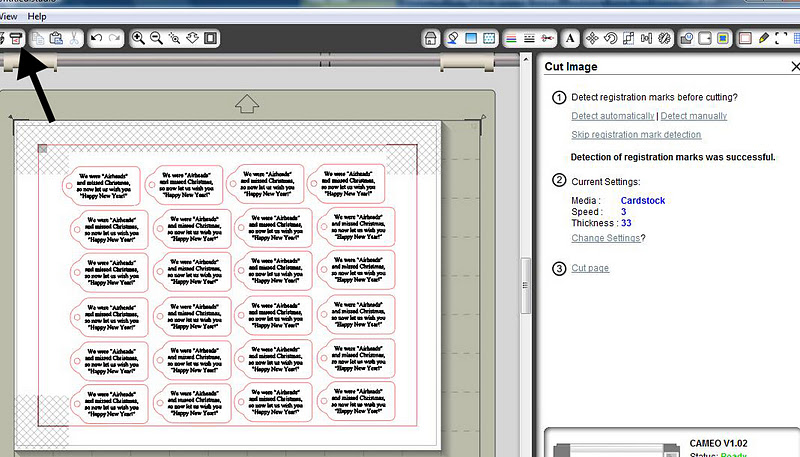Click the blue-yellow square toolbar icon
This screenshot has width=800, height=457.
coord(723,38)
